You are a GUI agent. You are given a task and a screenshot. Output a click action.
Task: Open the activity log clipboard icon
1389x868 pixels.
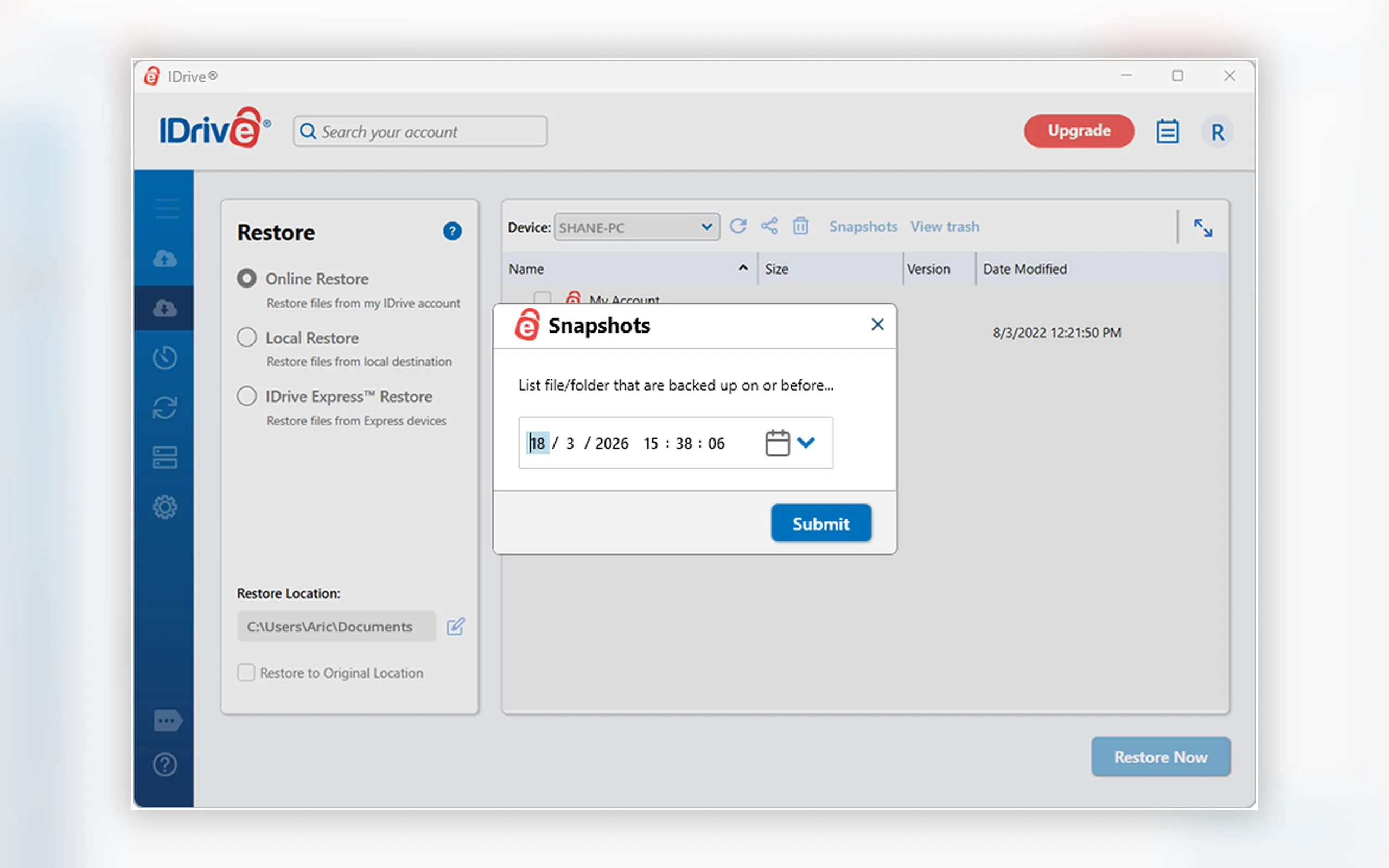coord(1168,131)
